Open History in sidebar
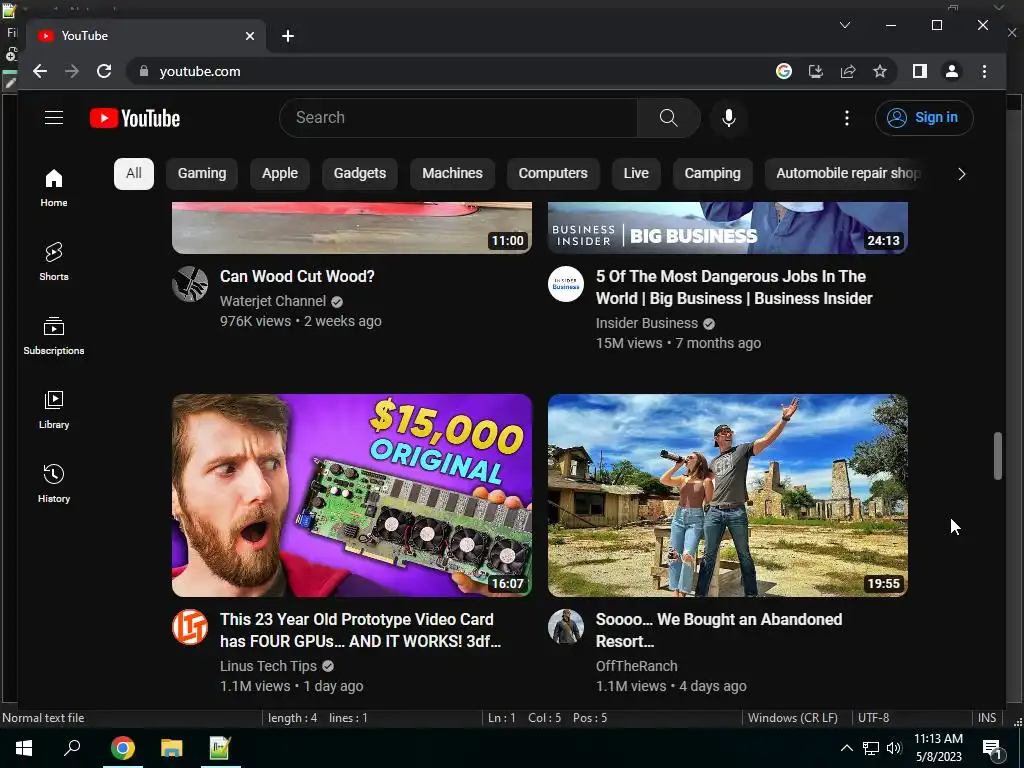 click(54, 483)
